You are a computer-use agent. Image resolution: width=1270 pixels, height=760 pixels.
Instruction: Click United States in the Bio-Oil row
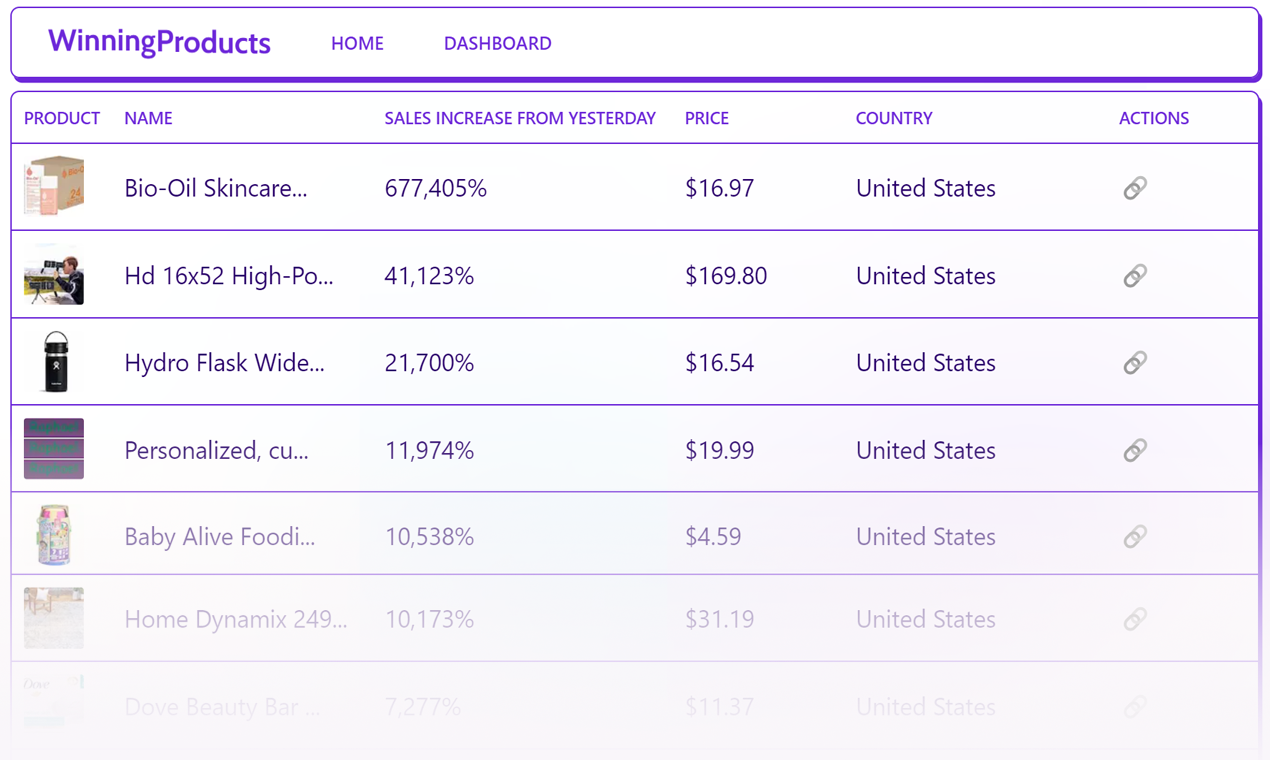926,188
